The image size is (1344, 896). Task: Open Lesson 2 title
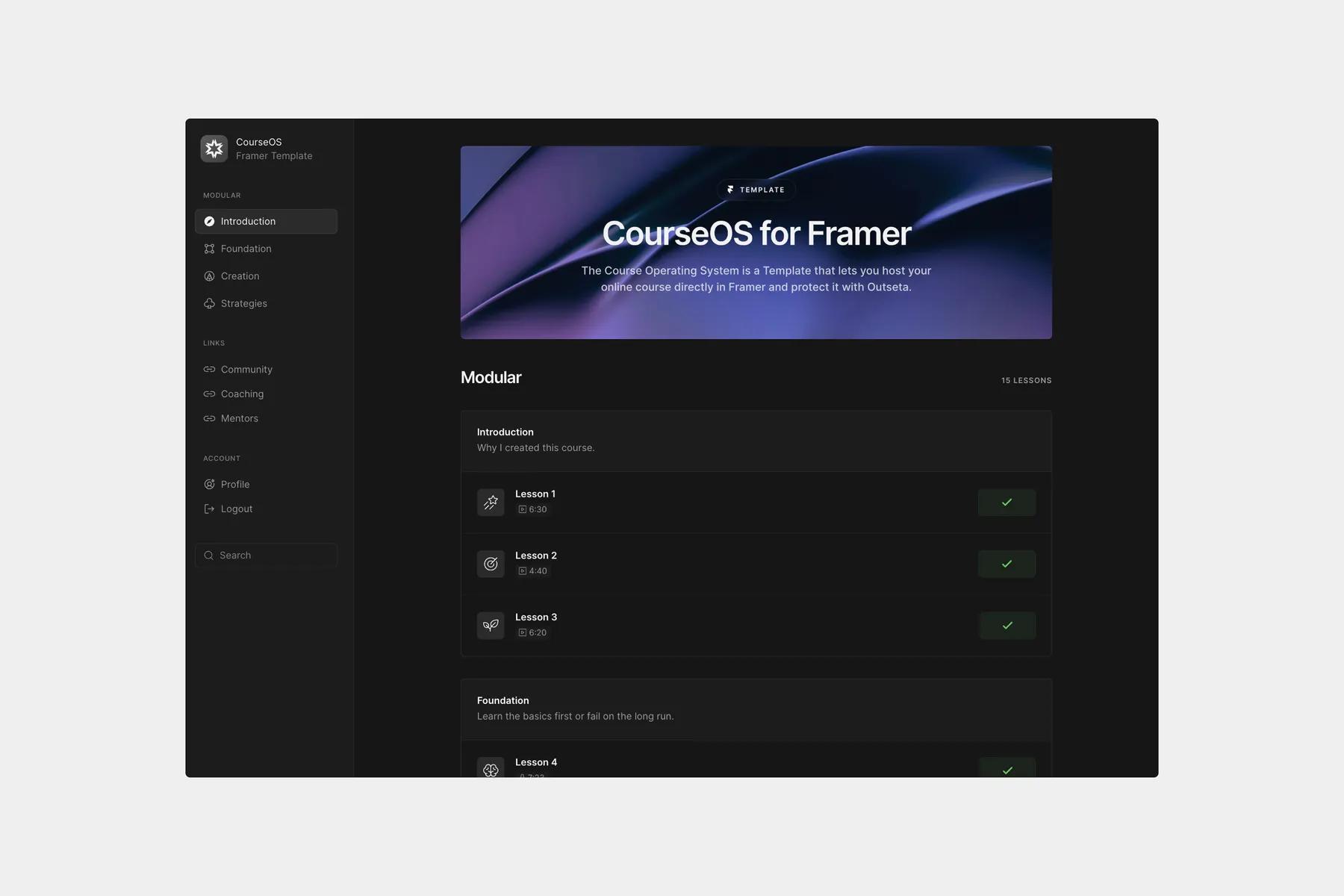536,556
